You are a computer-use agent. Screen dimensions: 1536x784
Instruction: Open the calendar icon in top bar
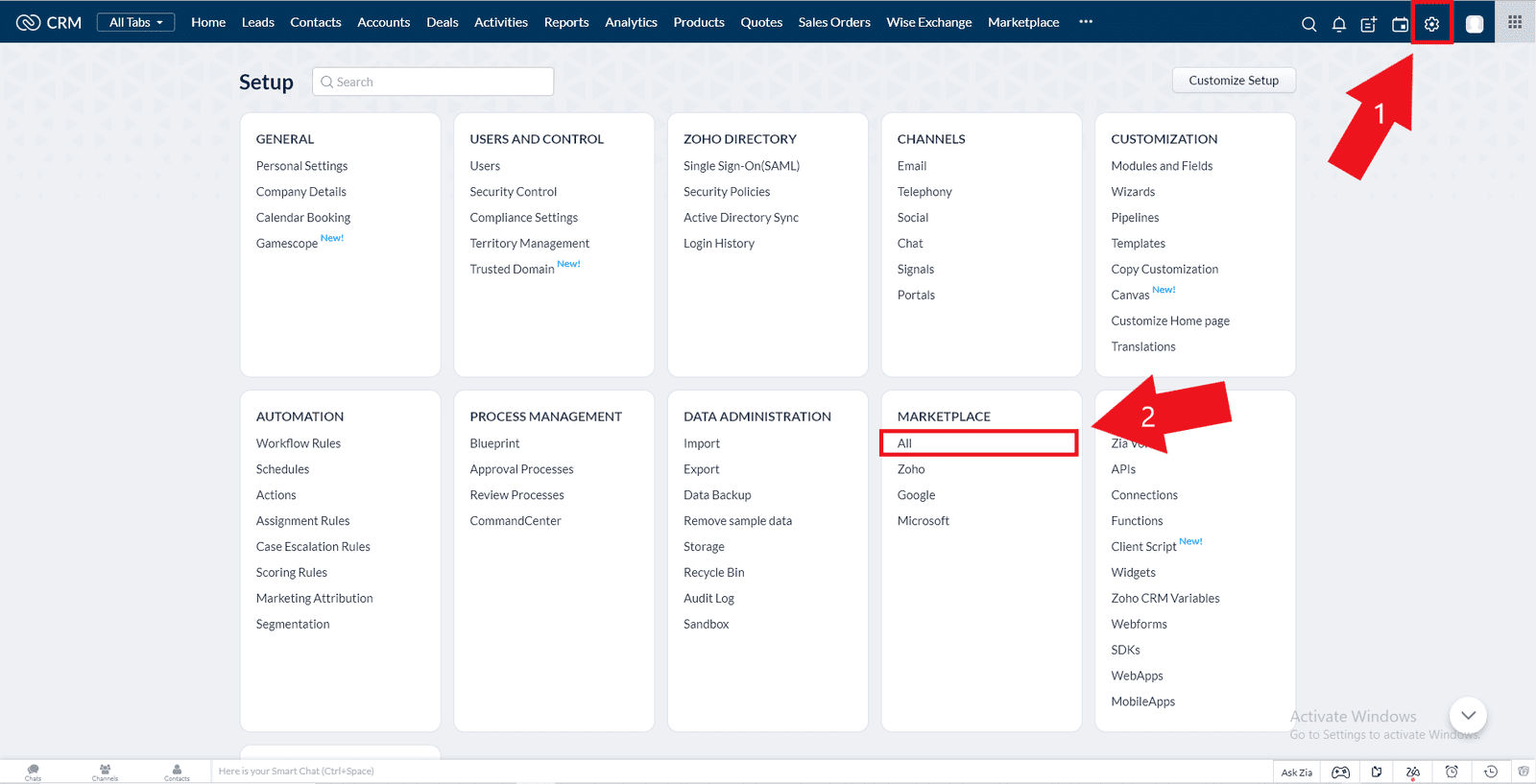pyautogui.click(x=1401, y=24)
